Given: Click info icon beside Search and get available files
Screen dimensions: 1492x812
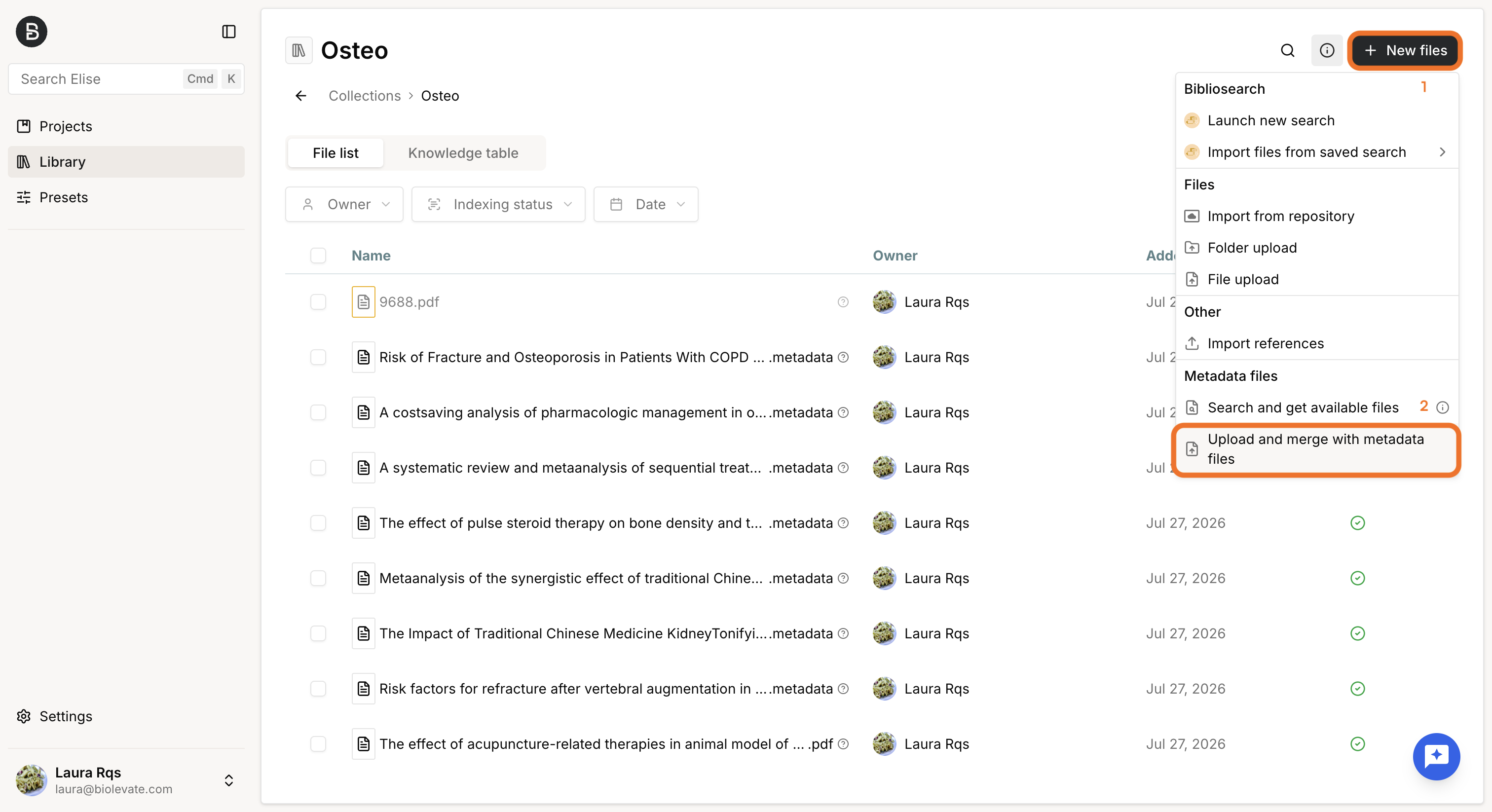Looking at the screenshot, I should 1443,408.
